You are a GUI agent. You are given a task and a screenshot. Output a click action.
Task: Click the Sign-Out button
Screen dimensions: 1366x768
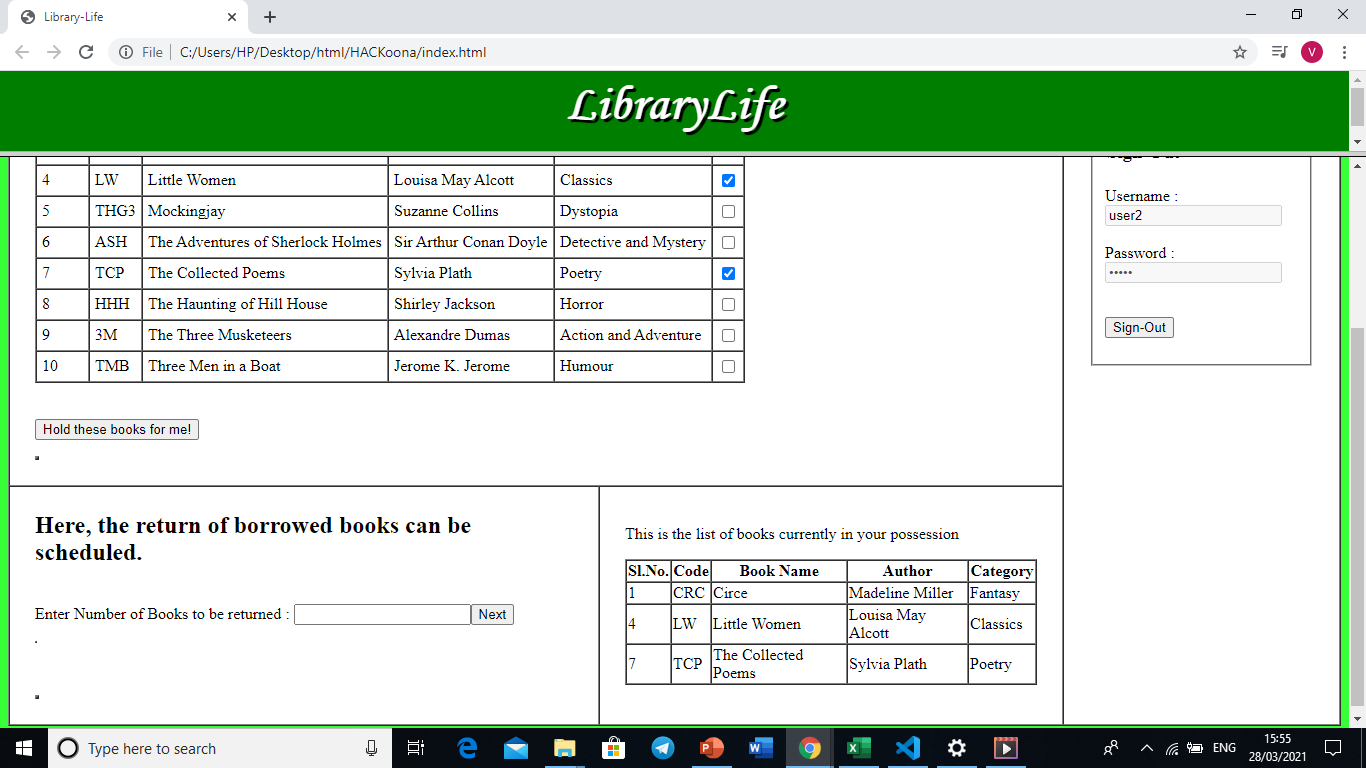1139,327
